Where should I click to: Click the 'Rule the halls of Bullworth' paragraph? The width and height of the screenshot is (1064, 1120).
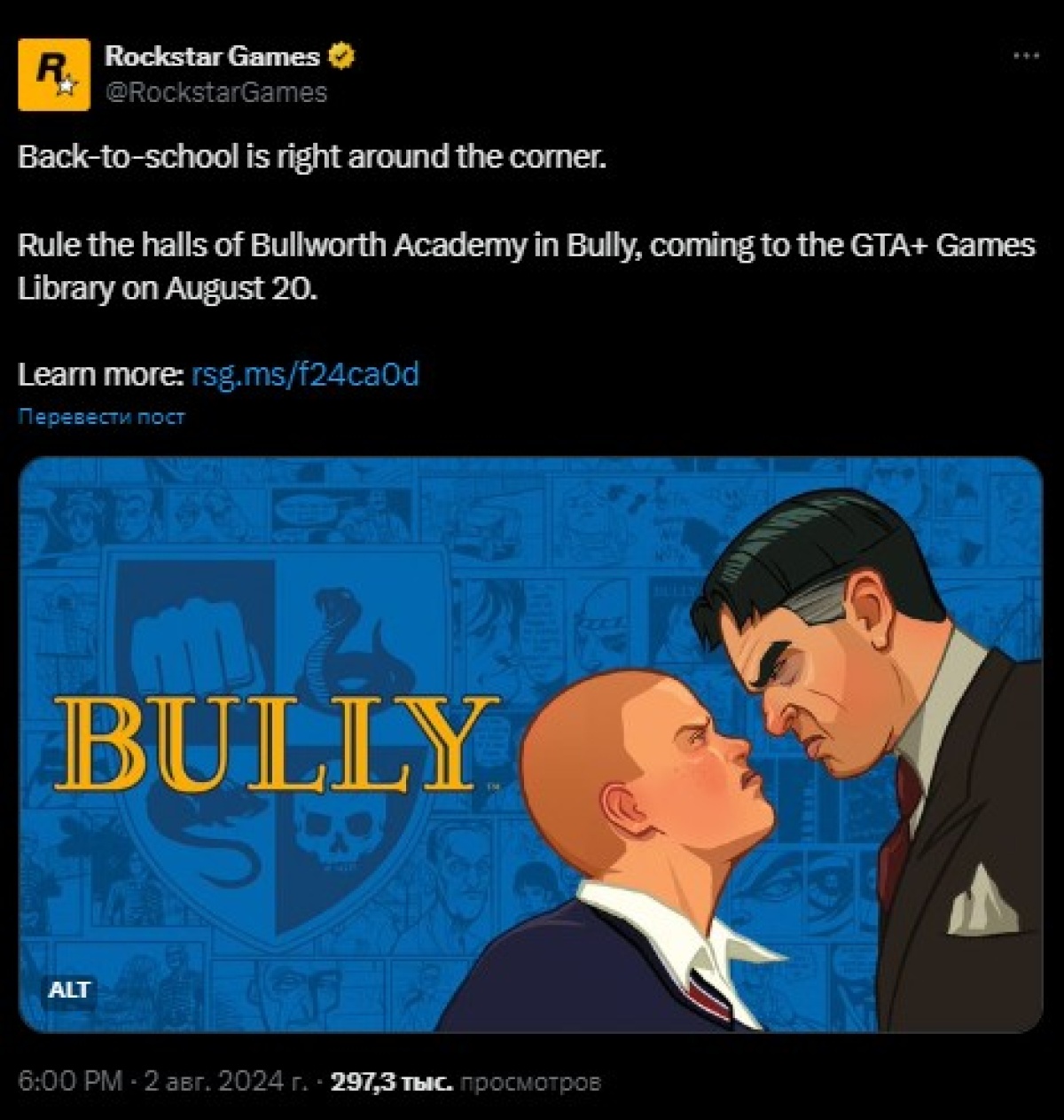[x=527, y=266]
